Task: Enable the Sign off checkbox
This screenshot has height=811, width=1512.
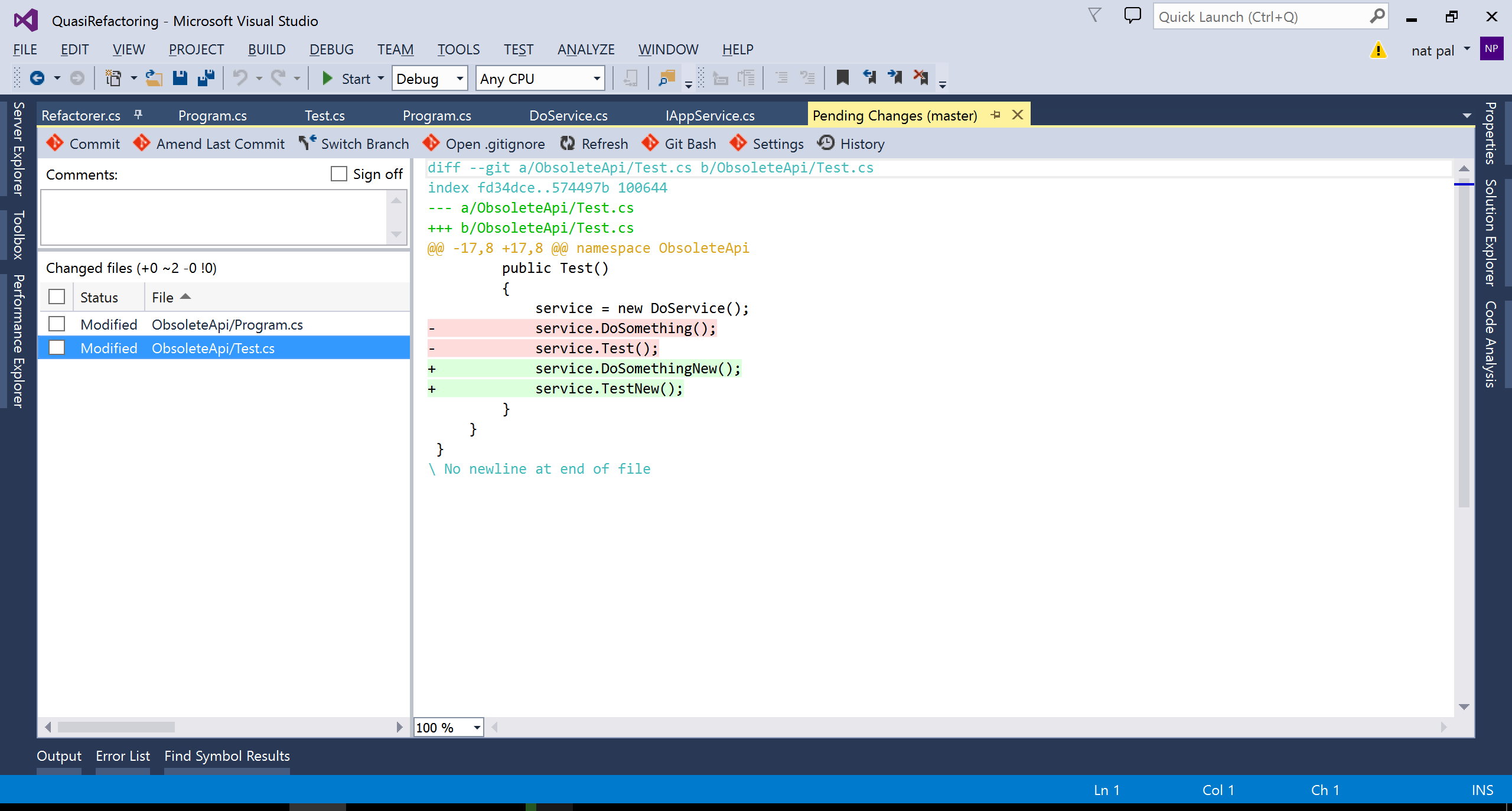Action: pos(339,174)
